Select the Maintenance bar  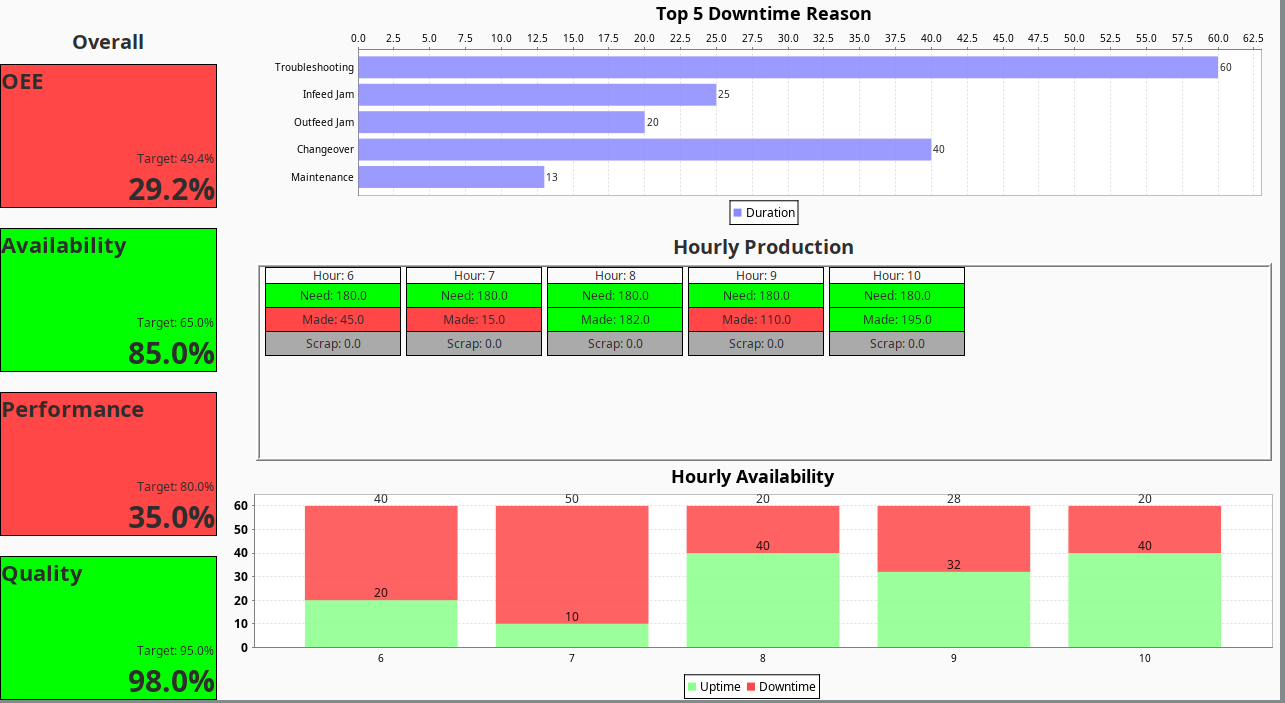(x=450, y=177)
